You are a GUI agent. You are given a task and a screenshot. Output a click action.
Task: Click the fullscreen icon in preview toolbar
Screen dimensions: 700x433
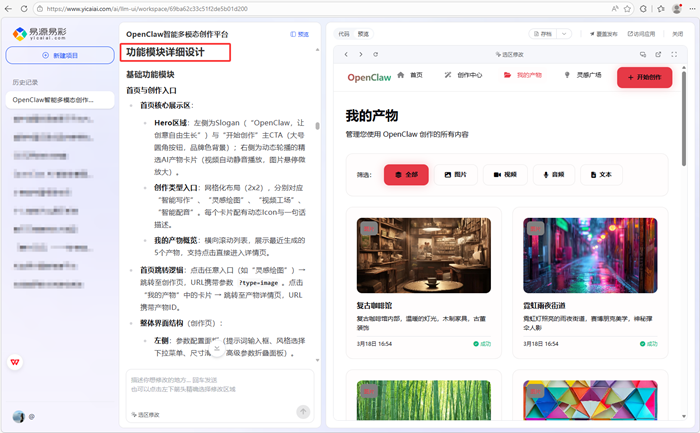coord(674,54)
